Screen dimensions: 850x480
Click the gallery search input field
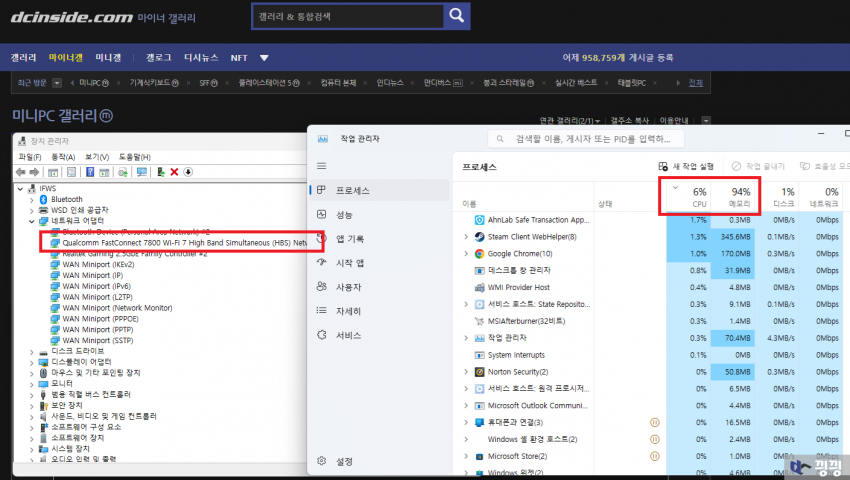[x=347, y=16]
